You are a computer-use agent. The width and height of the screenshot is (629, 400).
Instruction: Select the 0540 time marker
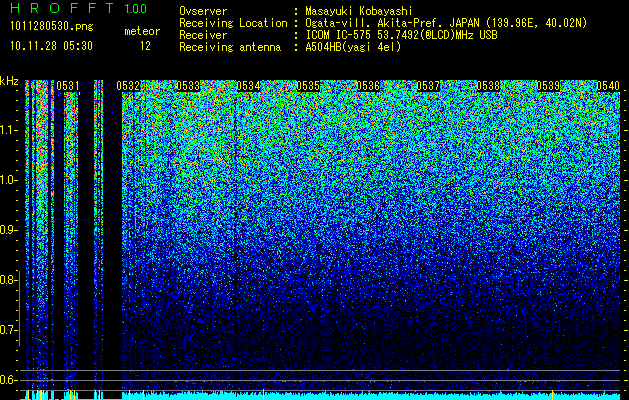click(608, 86)
